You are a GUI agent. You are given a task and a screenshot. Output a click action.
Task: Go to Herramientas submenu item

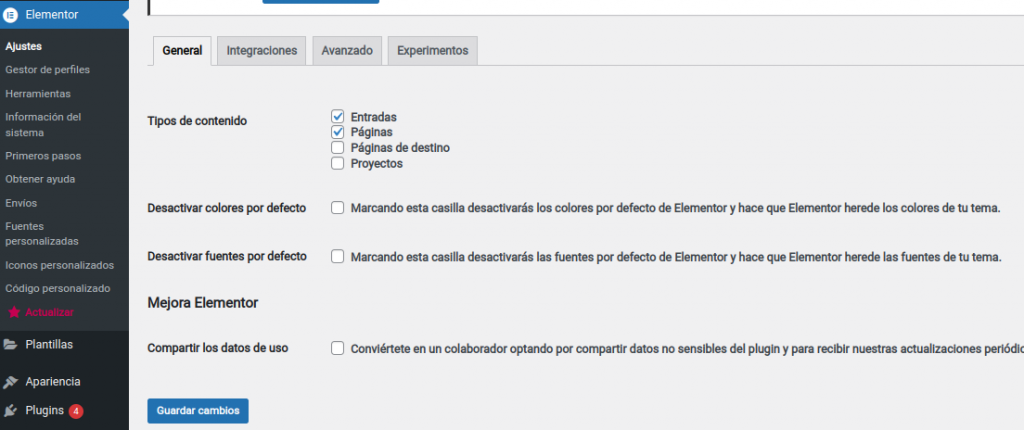38,93
